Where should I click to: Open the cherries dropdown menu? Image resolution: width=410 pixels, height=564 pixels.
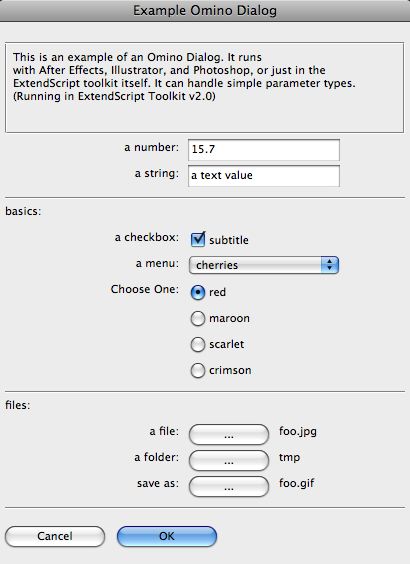tap(264, 265)
